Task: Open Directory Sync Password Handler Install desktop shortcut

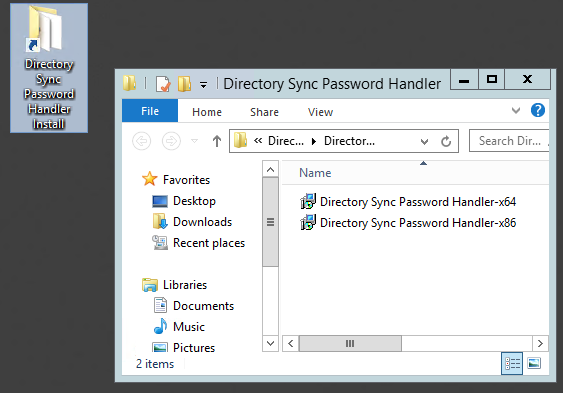Action: point(49,68)
